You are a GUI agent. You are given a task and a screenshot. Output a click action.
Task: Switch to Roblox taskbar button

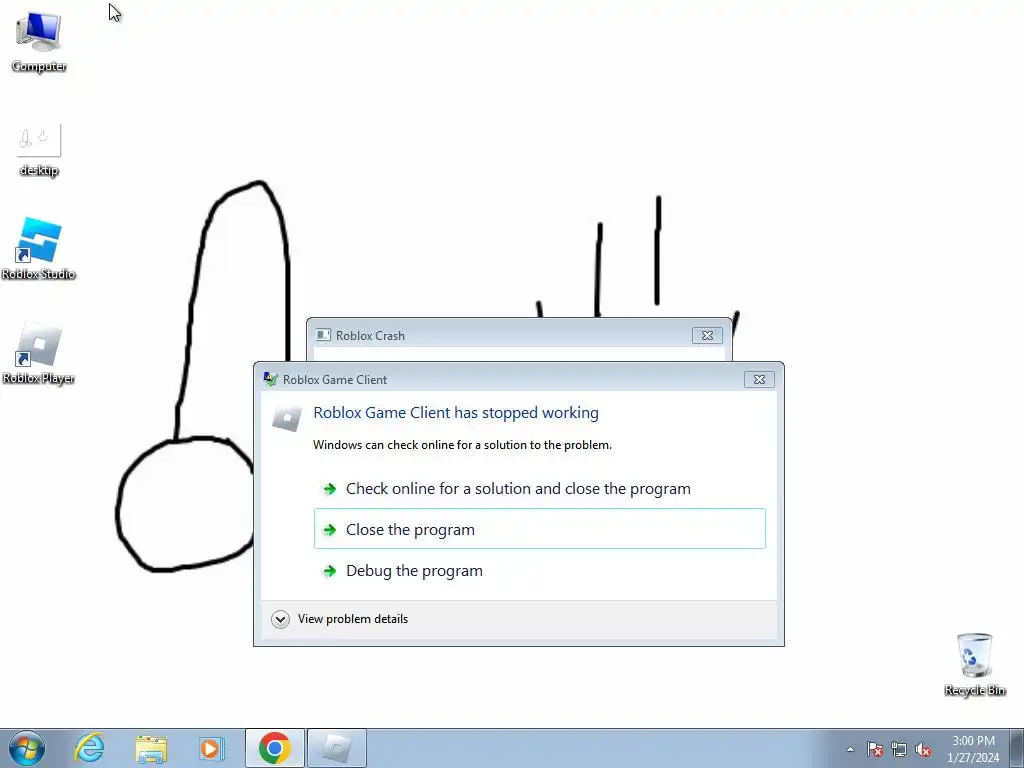coord(337,748)
